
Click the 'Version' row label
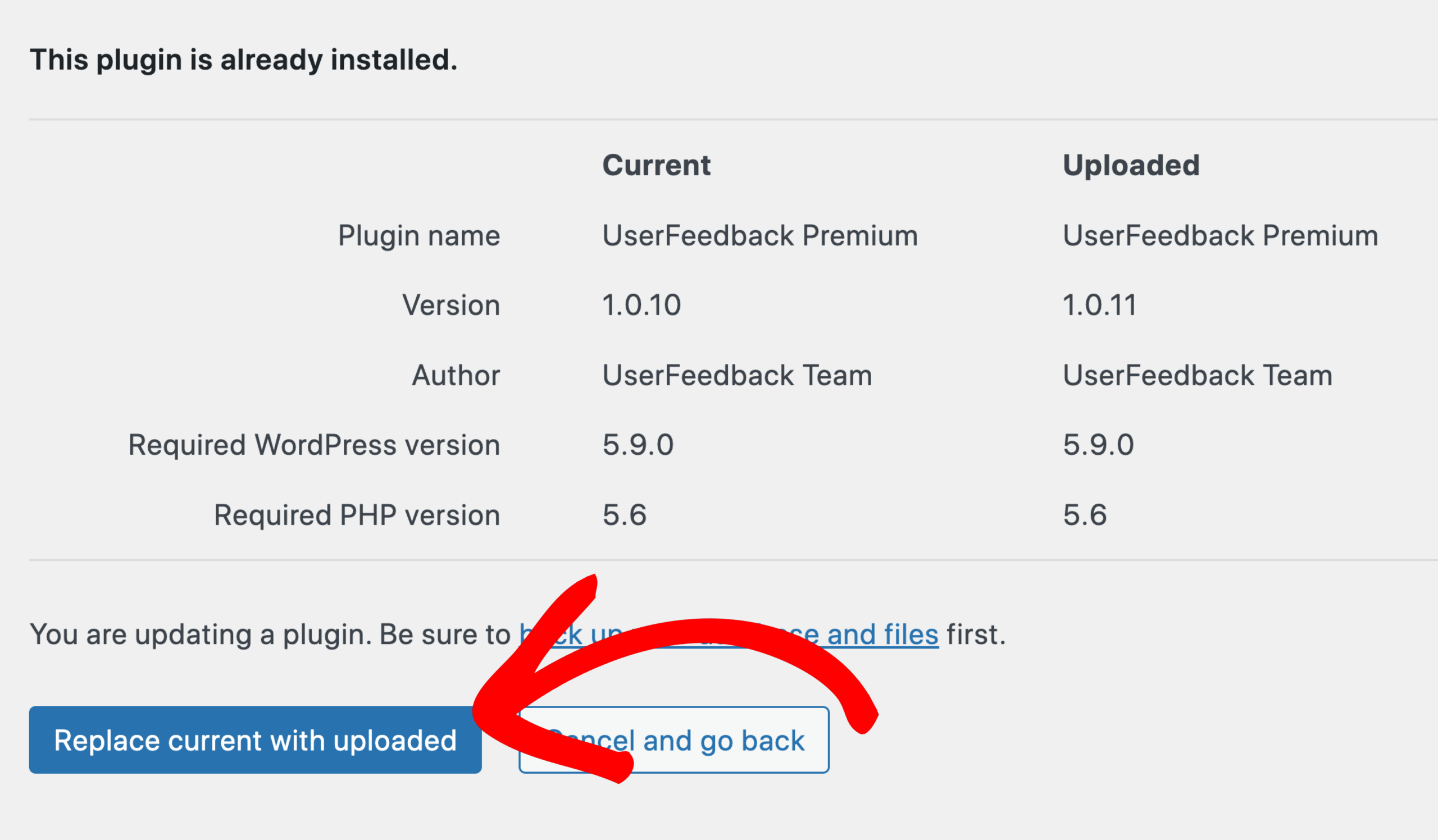pyautogui.click(x=451, y=305)
